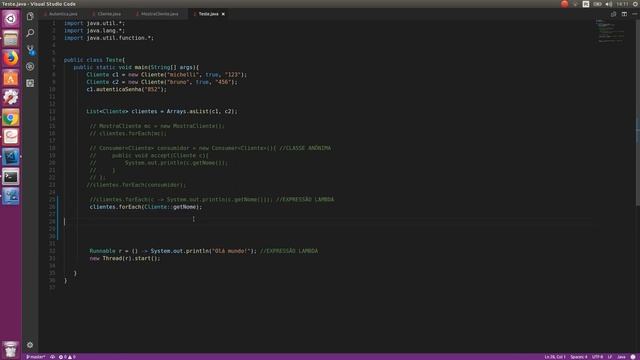Open the Terminal from the launcher
Screen dimensions: 640x360
pyautogui.click(x=11, y=177)
